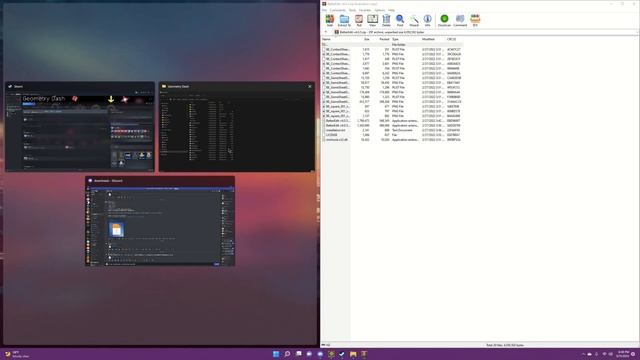Click the Comment toolbar icon
The width and height of the screenshot is (640, 360).
click(460, 20)
